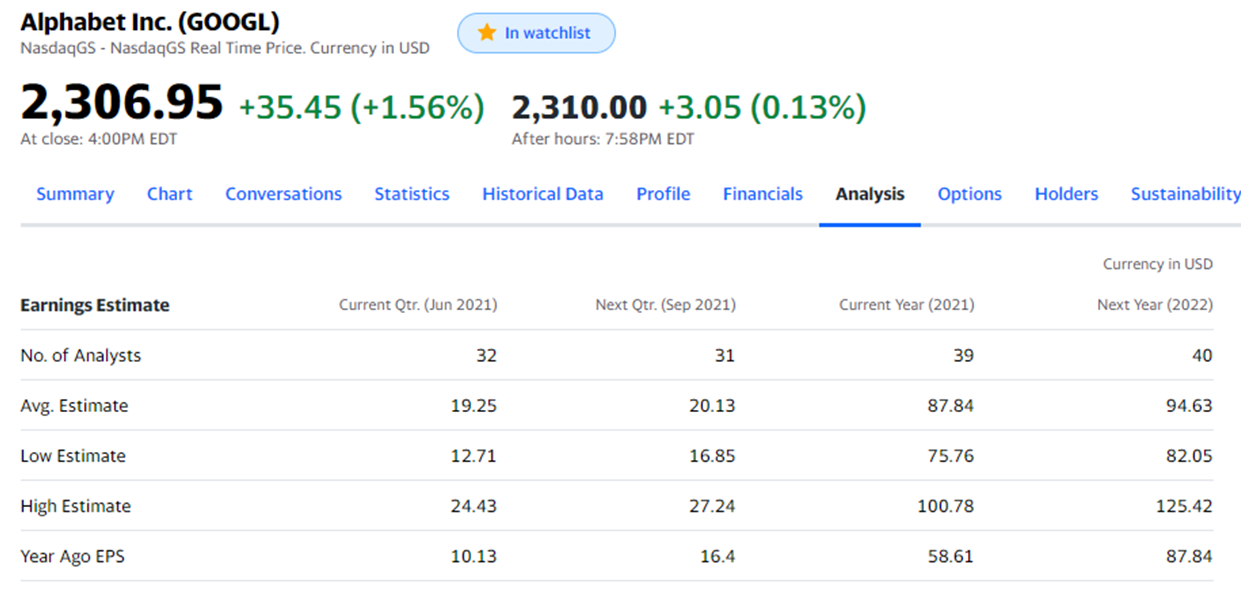This screenshot has height=597, width=1242.
Task: Switch to the Profile tab
Action: point(663,194)
